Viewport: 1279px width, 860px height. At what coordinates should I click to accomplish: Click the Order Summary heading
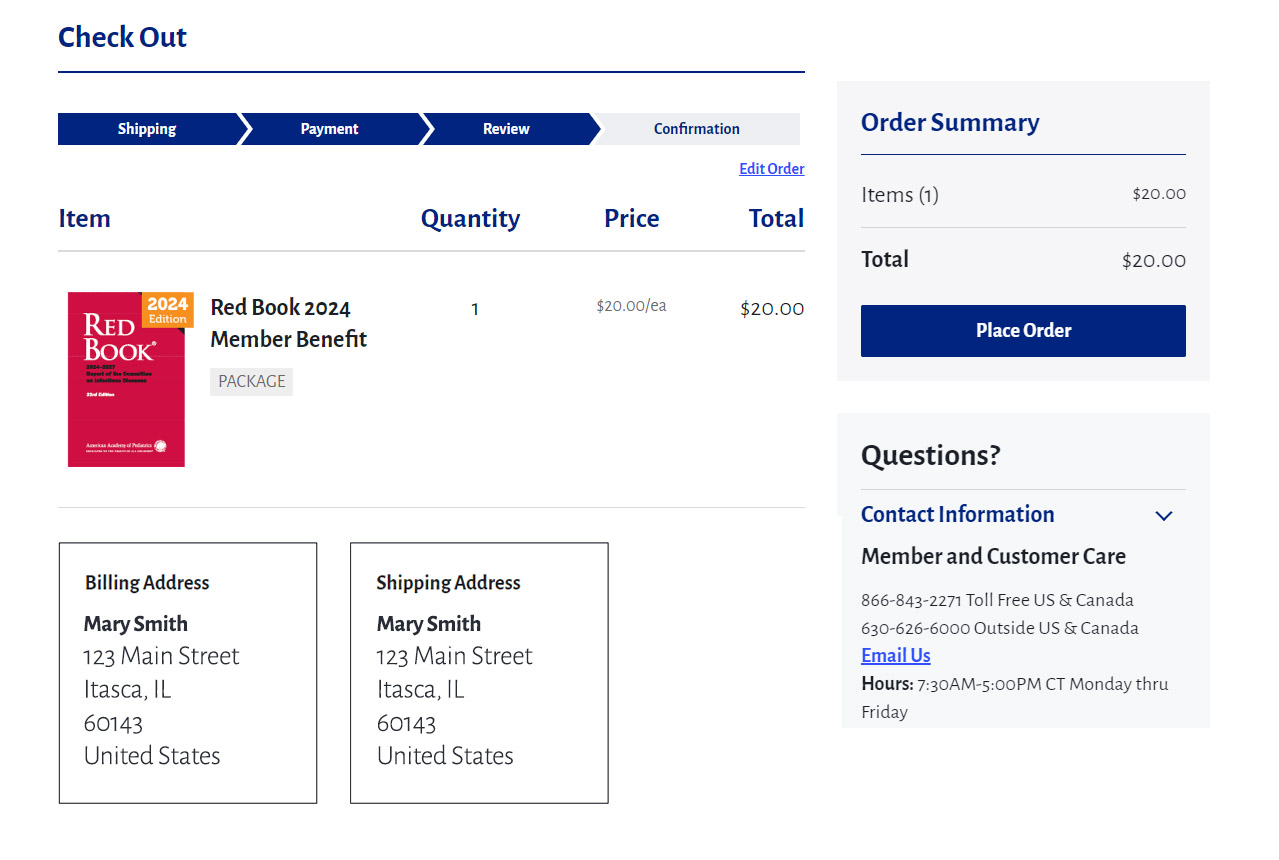pos(949,123)
